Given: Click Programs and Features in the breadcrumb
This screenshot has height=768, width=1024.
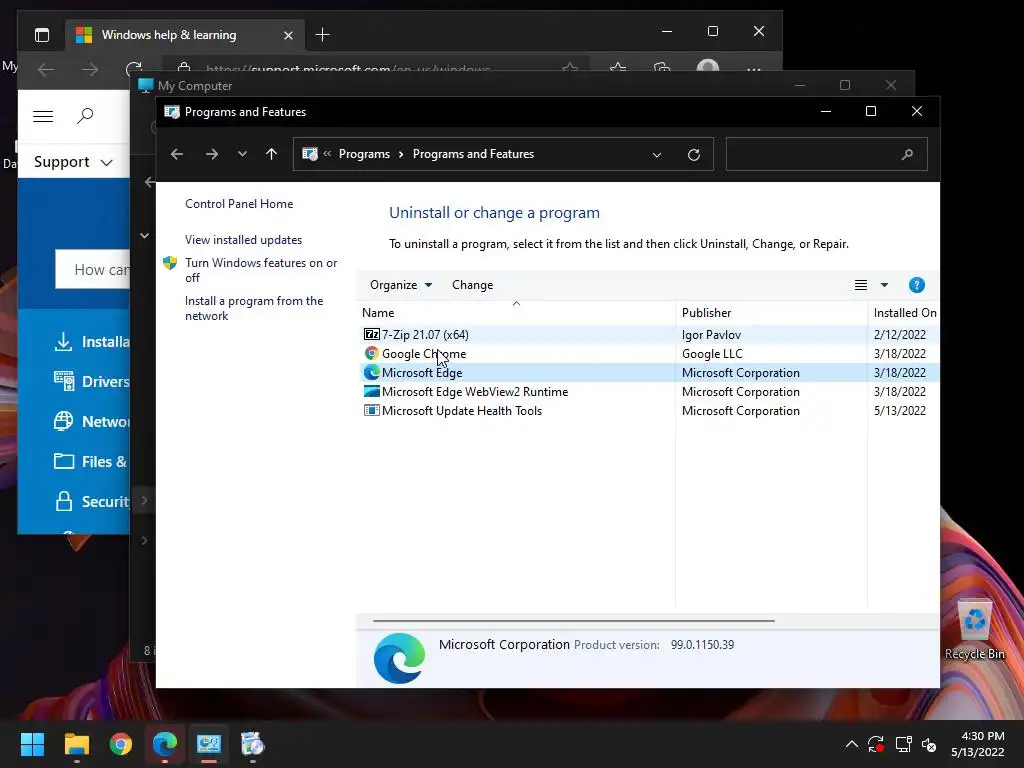Looking at the screenshot, I should [473, 154].
